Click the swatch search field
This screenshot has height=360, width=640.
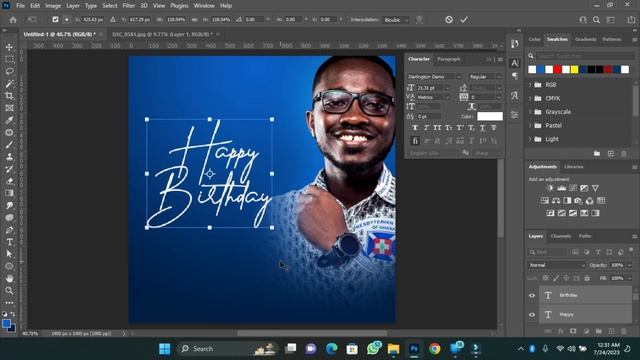(585, 56)
